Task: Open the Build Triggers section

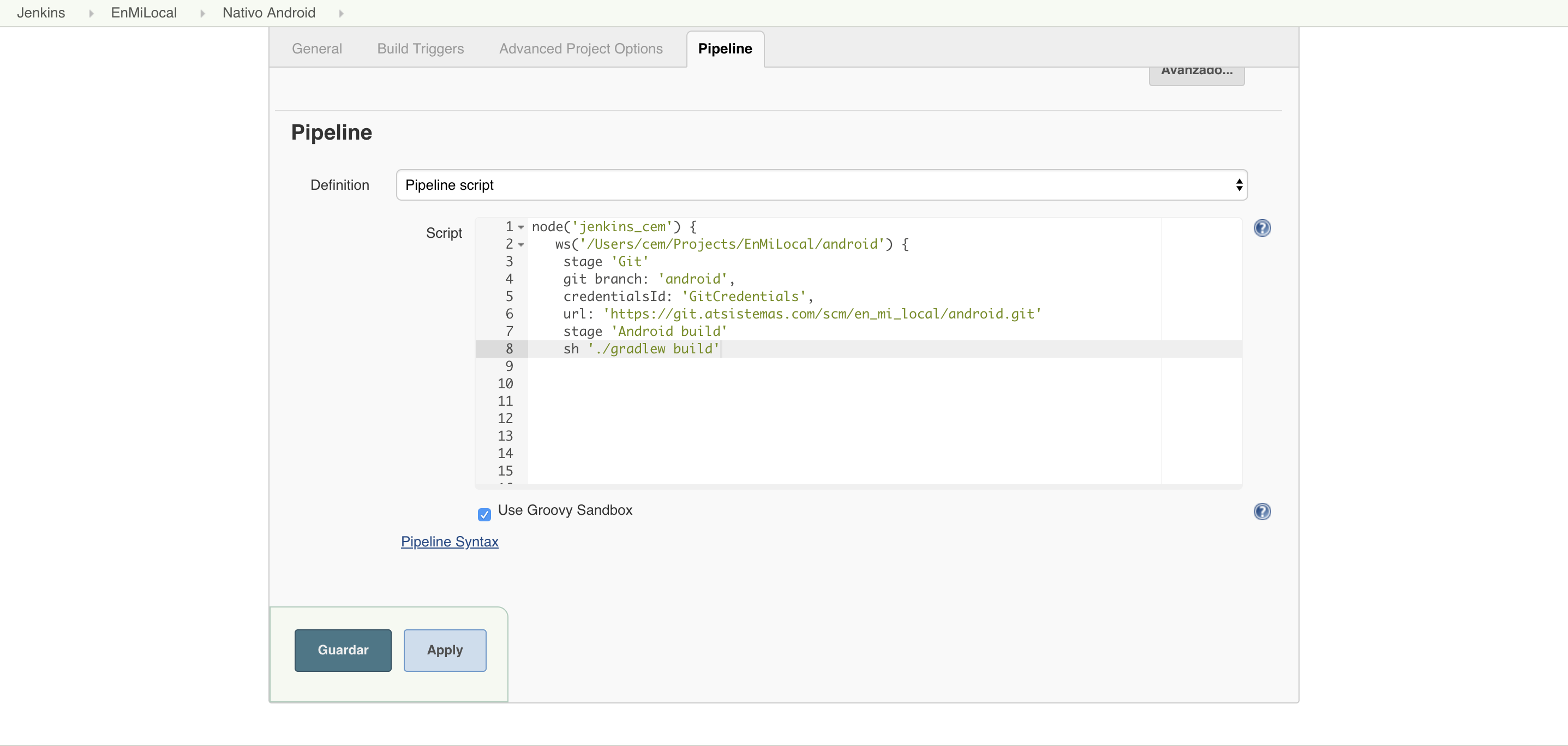Action: (420, 48)
